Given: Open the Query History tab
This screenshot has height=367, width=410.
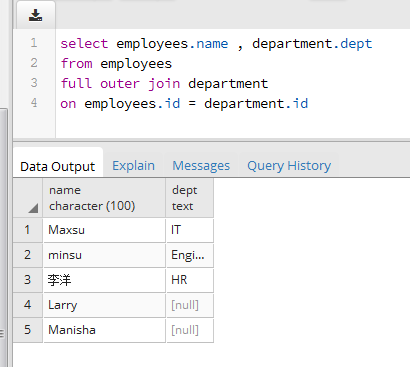Looking at the screenshot, I should click(289, 166).
